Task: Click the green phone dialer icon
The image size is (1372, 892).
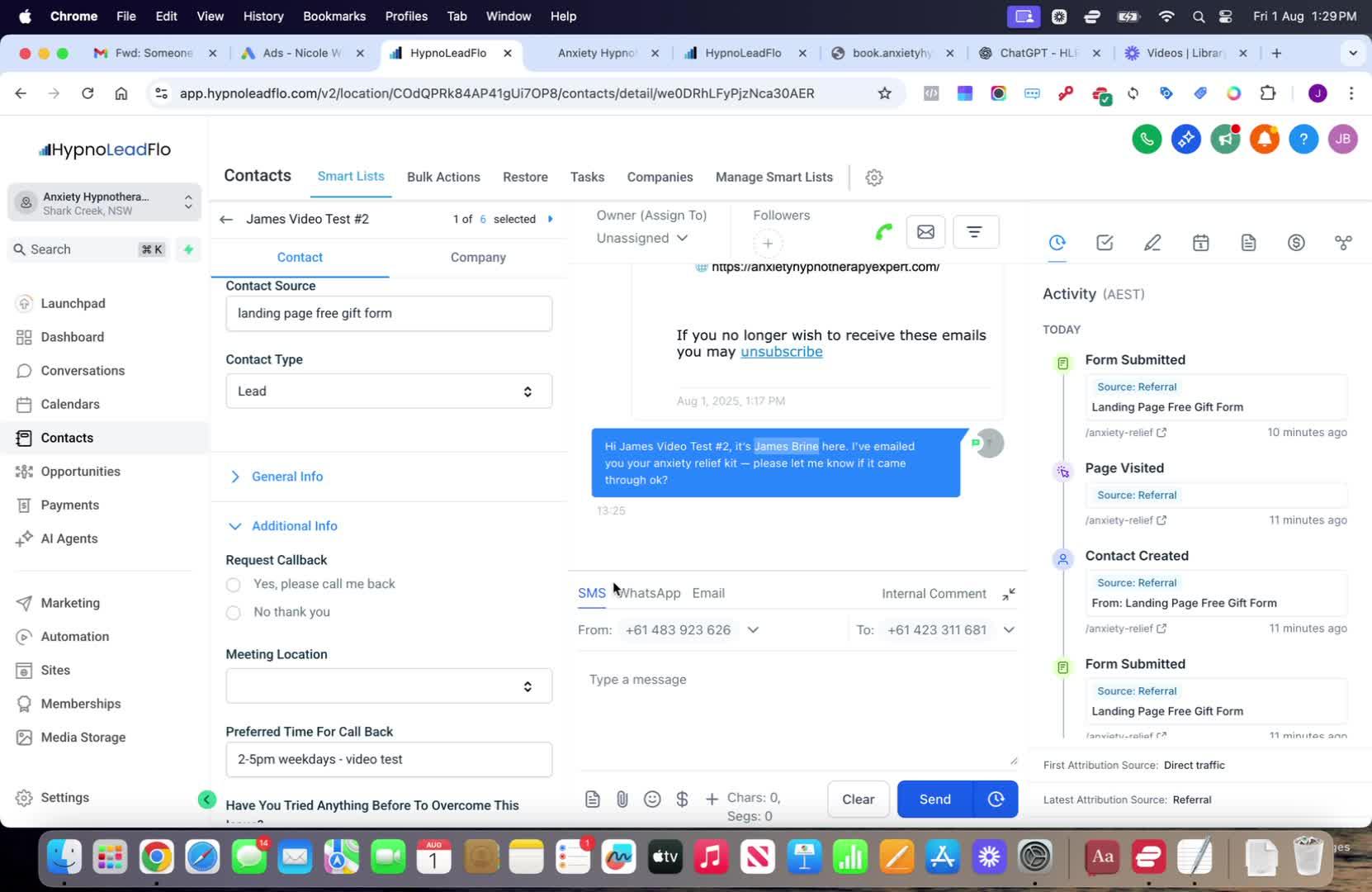Action: 1147,140
